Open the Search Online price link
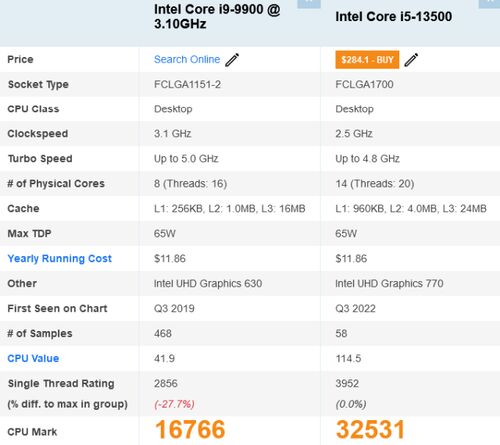 pyautogui.click(x=187, y=59)
